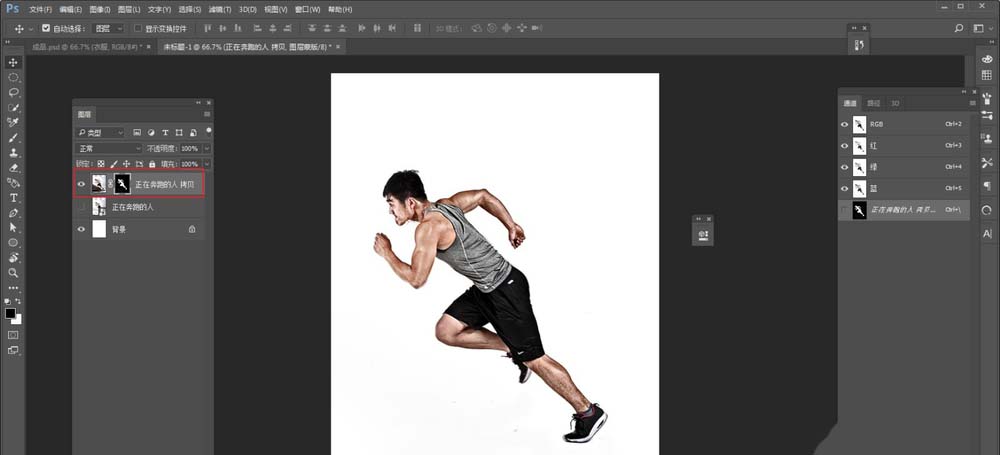Open the Paragraph panel icon
The height and width of the screenshot is (455, 1000).
tap(987, 186)
